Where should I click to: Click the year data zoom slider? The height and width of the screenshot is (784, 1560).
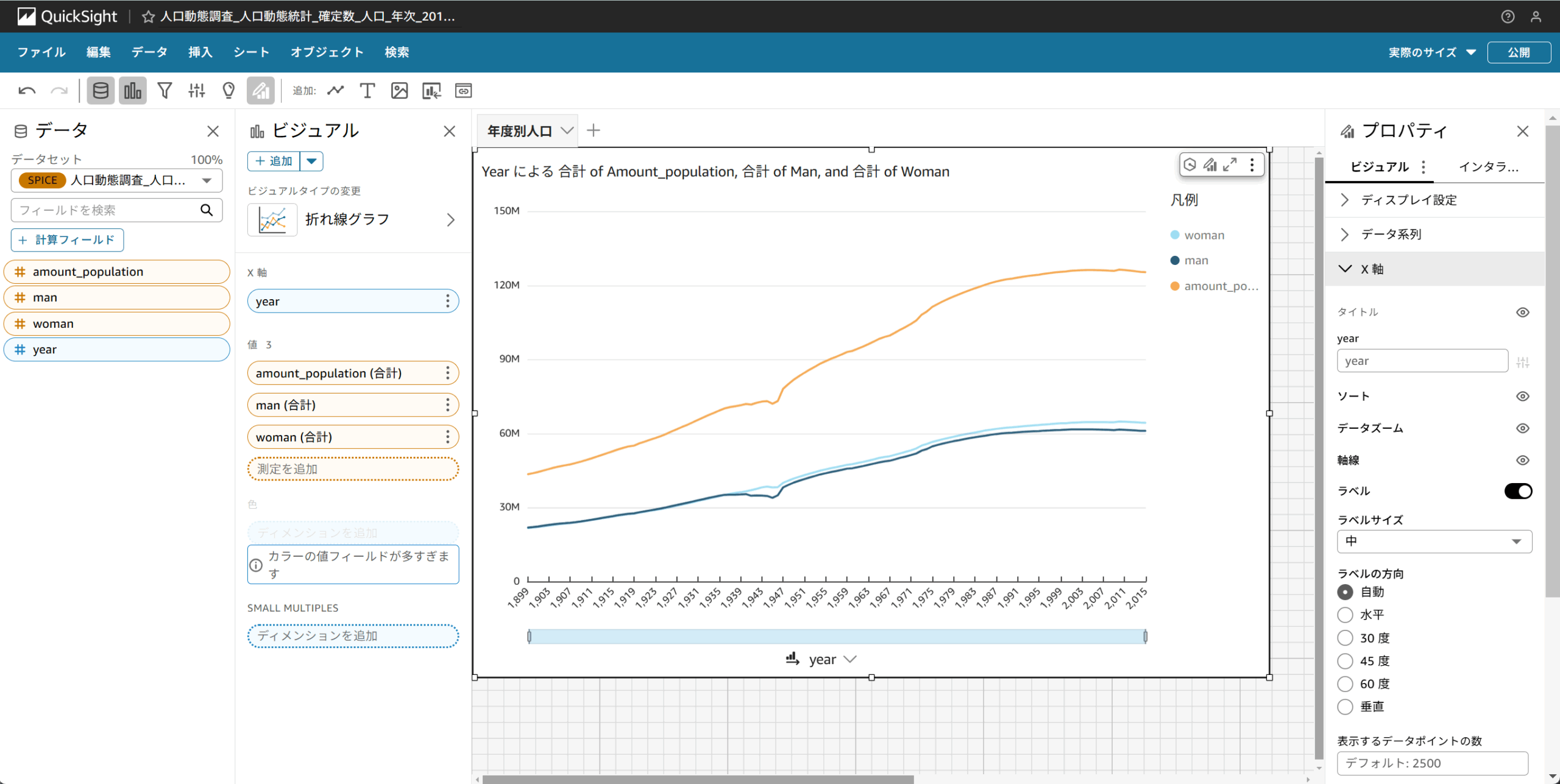(837, 637)
